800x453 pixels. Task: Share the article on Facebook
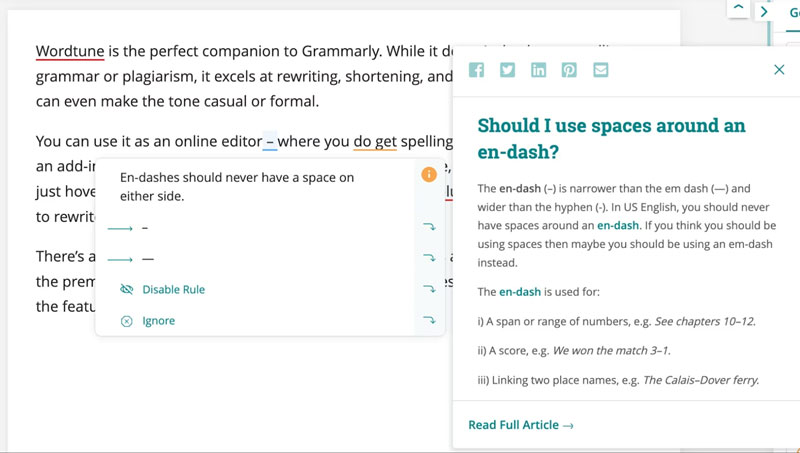tap(476, 69)
